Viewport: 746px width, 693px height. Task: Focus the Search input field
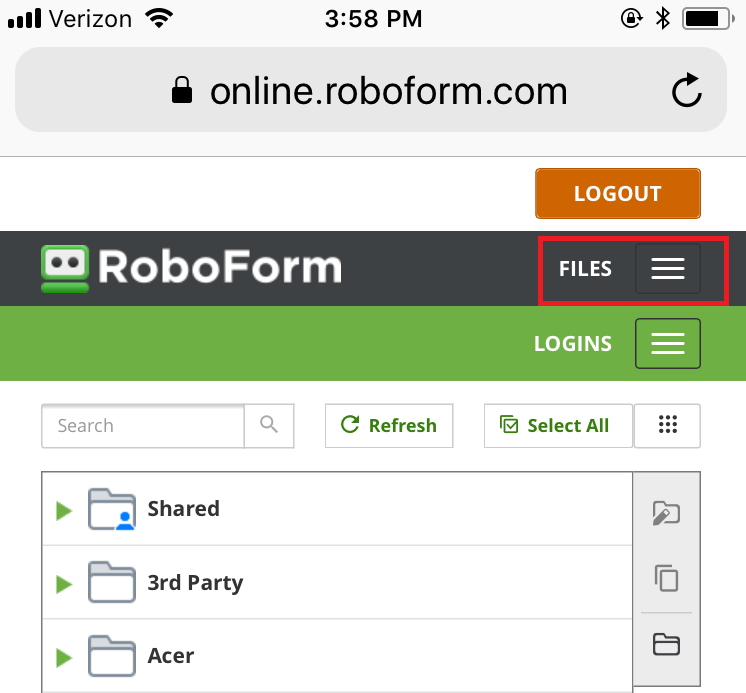click(x=143, y=426)
